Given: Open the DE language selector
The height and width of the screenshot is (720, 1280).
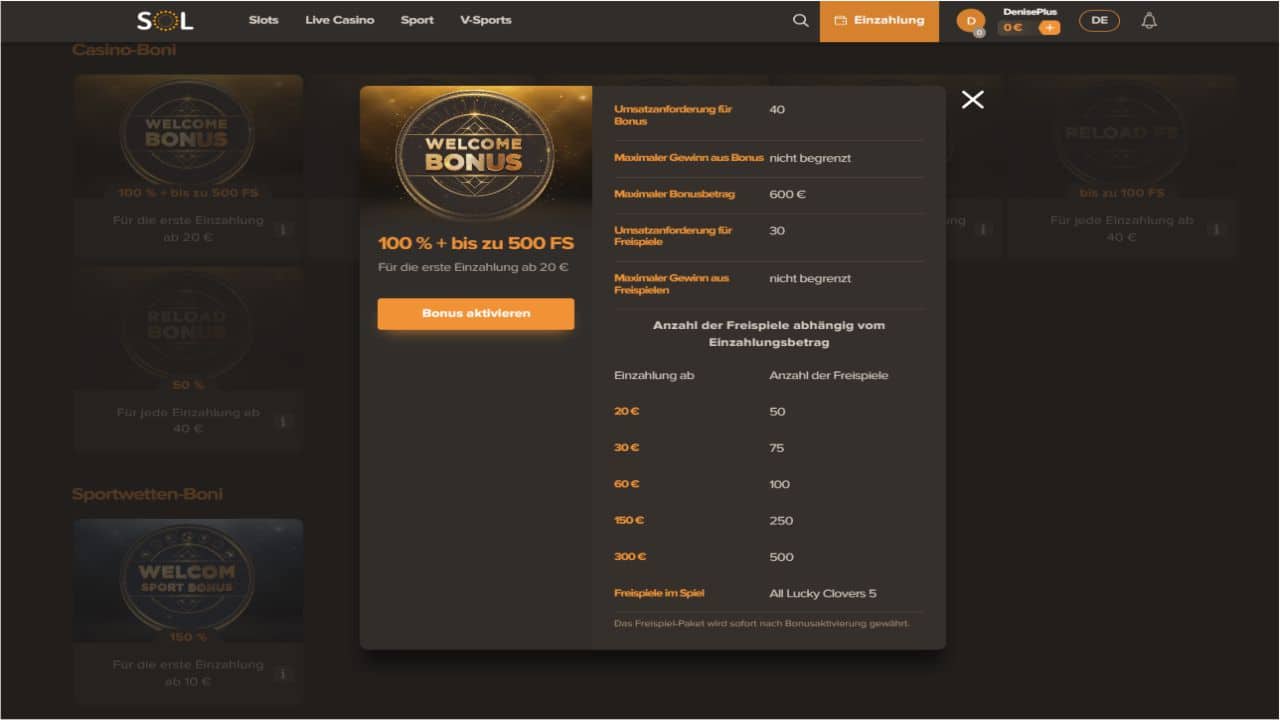Looking at the screenshot, I should [1099, 20].
